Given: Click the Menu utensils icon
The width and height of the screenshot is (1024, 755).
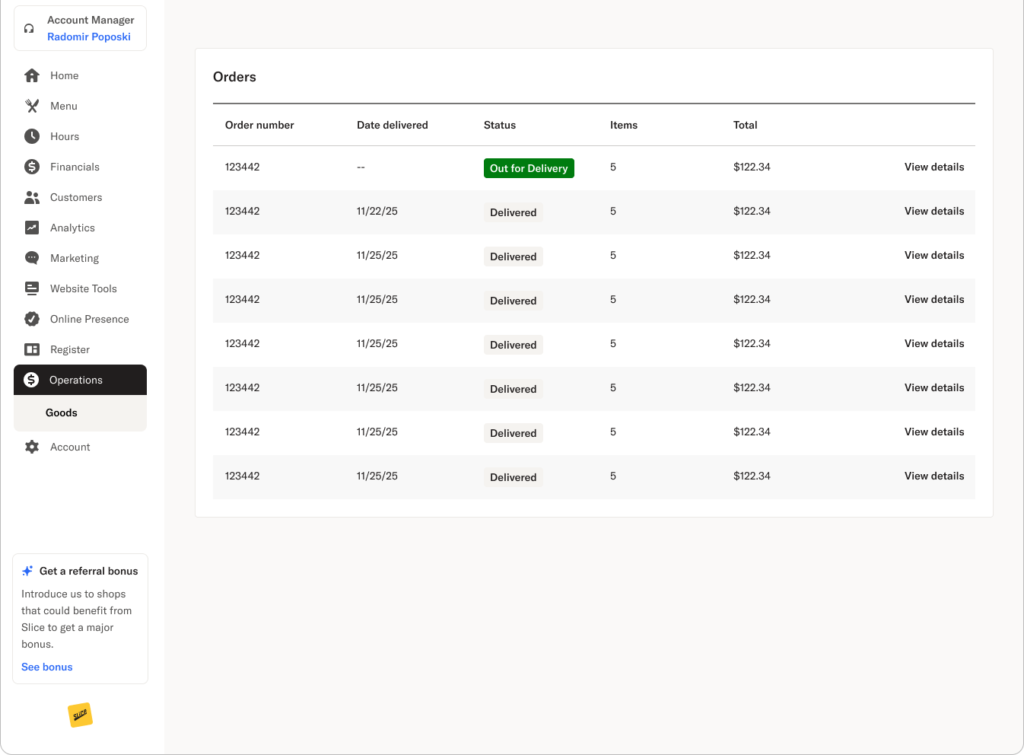Looking at the screenshot, I should 32,106.
